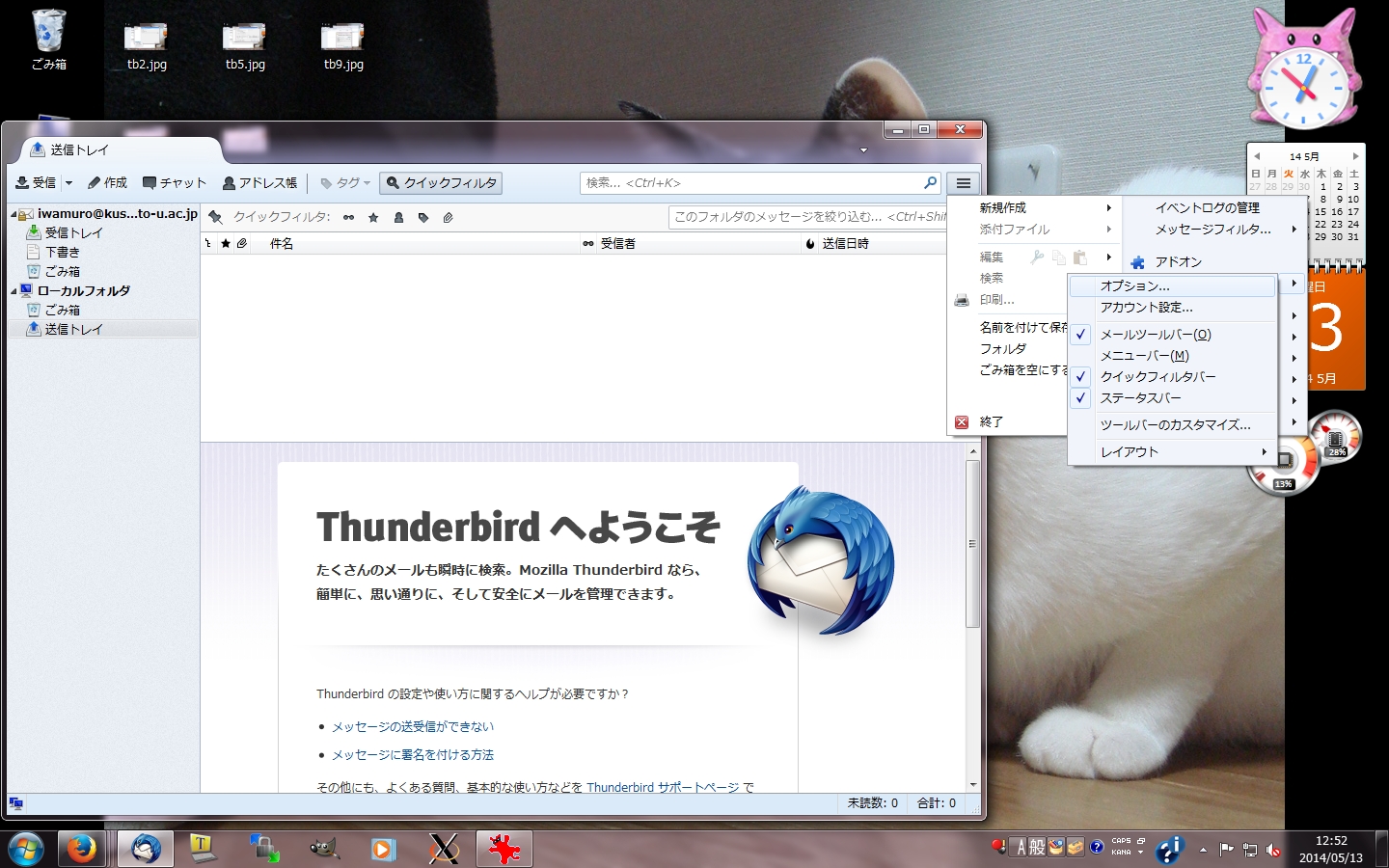Viewport: 1389px width, 868px height.
Task: Toggle the attachment quick filter icon
Action: 449,217
